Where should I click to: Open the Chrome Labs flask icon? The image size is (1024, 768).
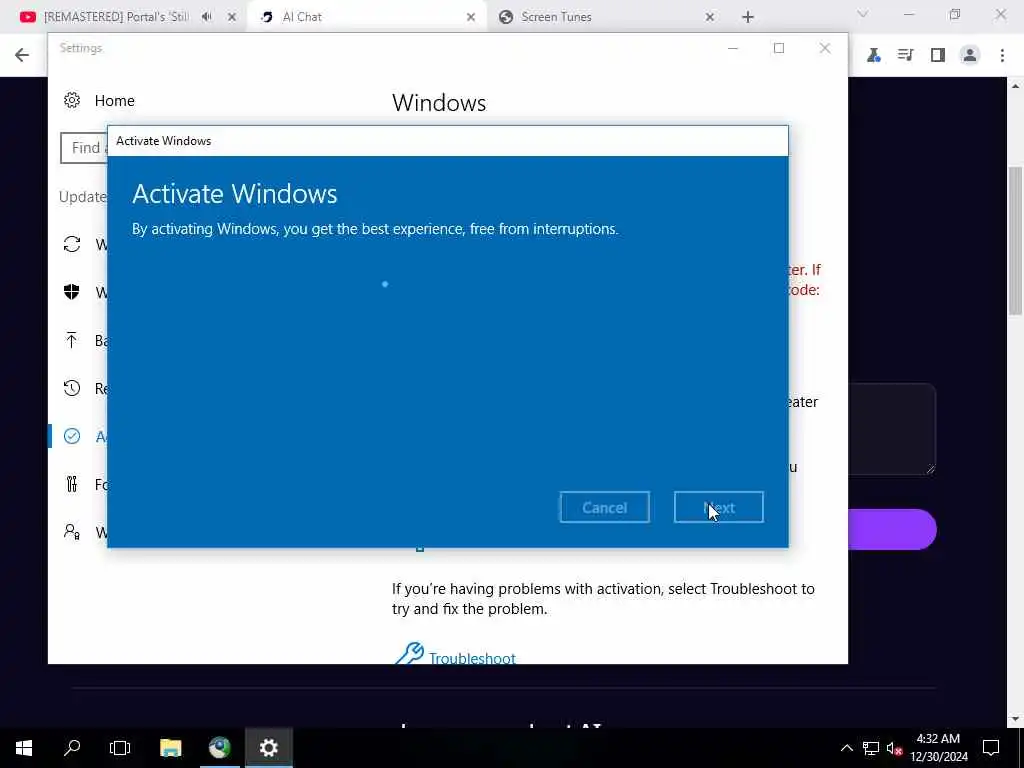pos(873,56)
